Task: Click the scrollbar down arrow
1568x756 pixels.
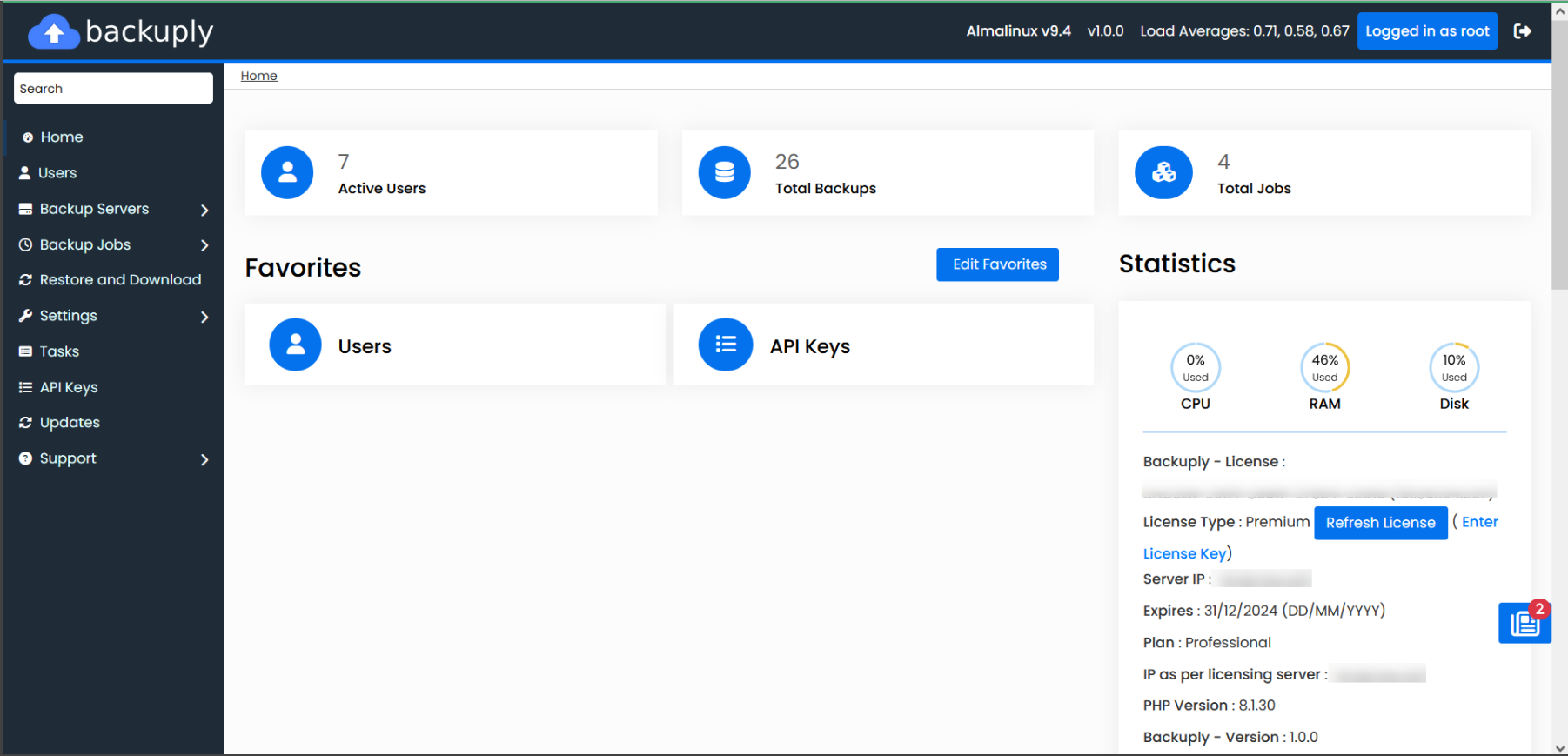Action: (x=1559, y=748)
